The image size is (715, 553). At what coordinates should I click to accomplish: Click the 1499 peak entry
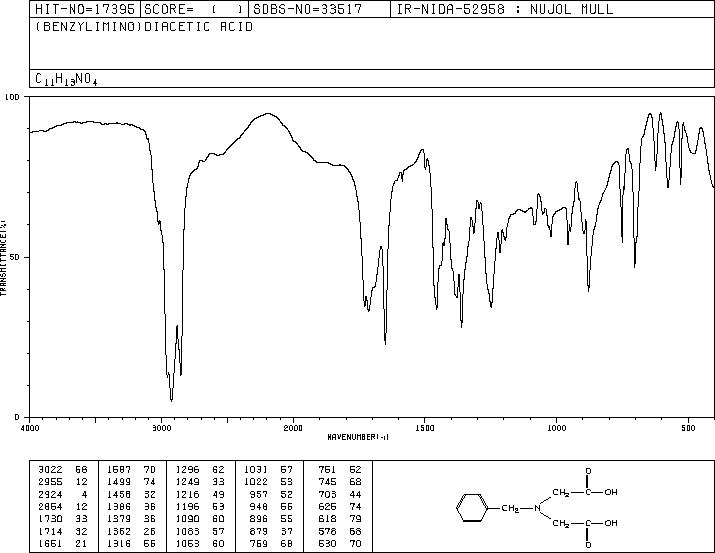pos(131,482)
